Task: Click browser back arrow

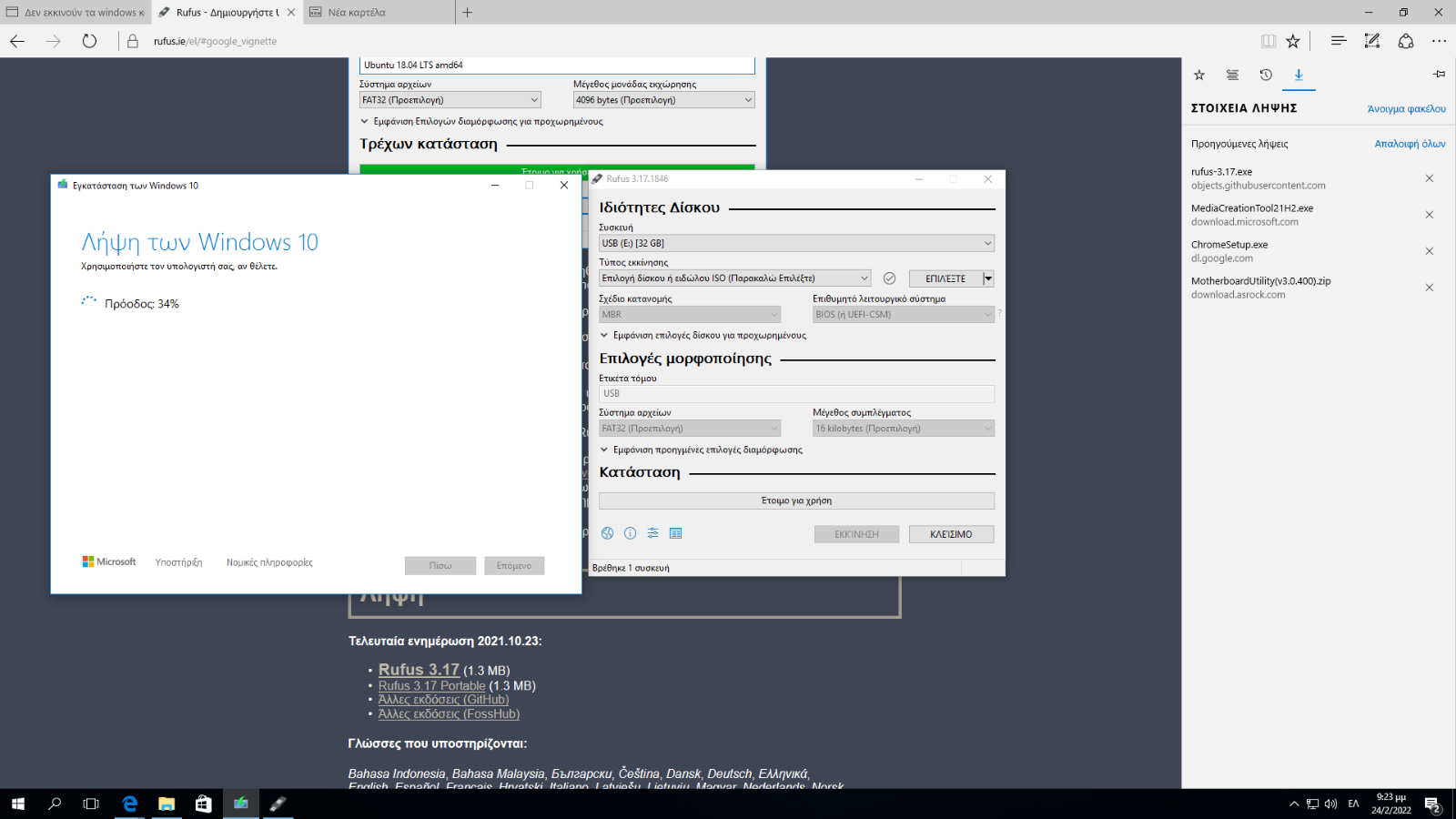Action: 17,41
